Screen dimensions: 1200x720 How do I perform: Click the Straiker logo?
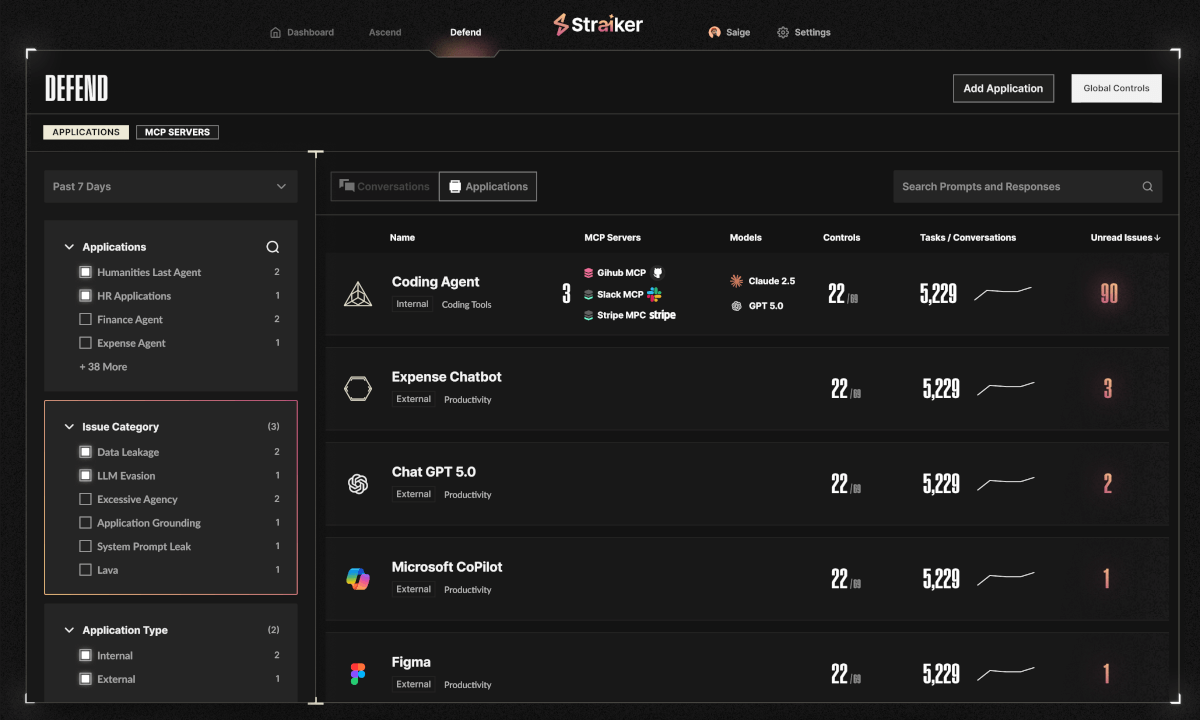coord(598,25)
